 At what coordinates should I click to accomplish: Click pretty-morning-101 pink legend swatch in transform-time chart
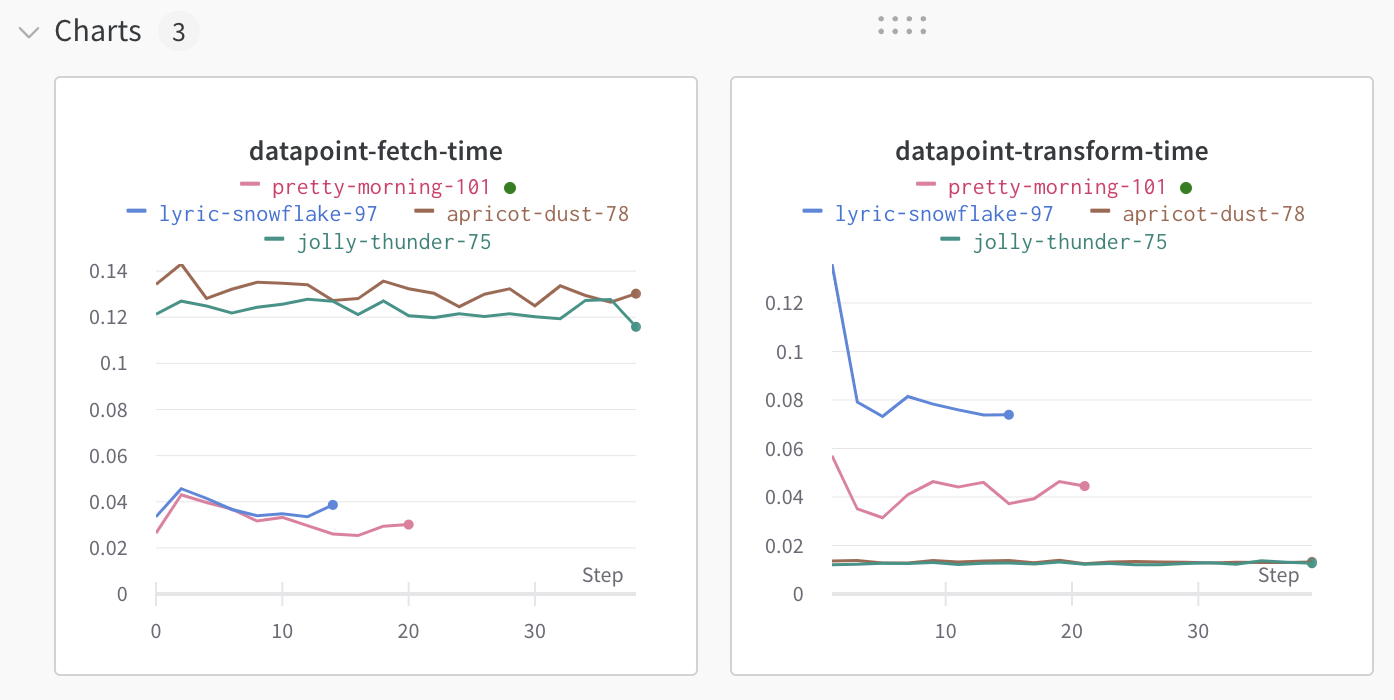pos(926,185)
